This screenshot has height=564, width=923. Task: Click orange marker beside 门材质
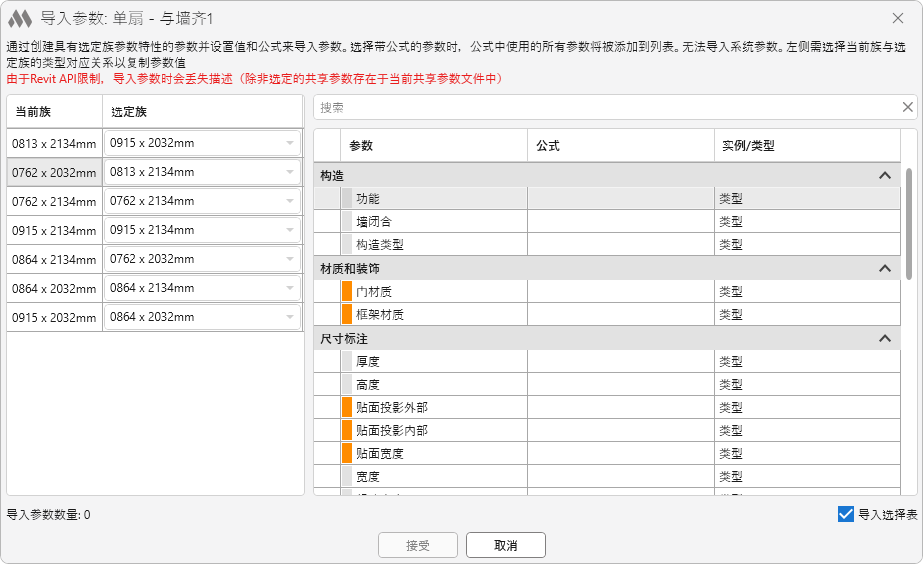pyautogui.click(x=347, y=292)
